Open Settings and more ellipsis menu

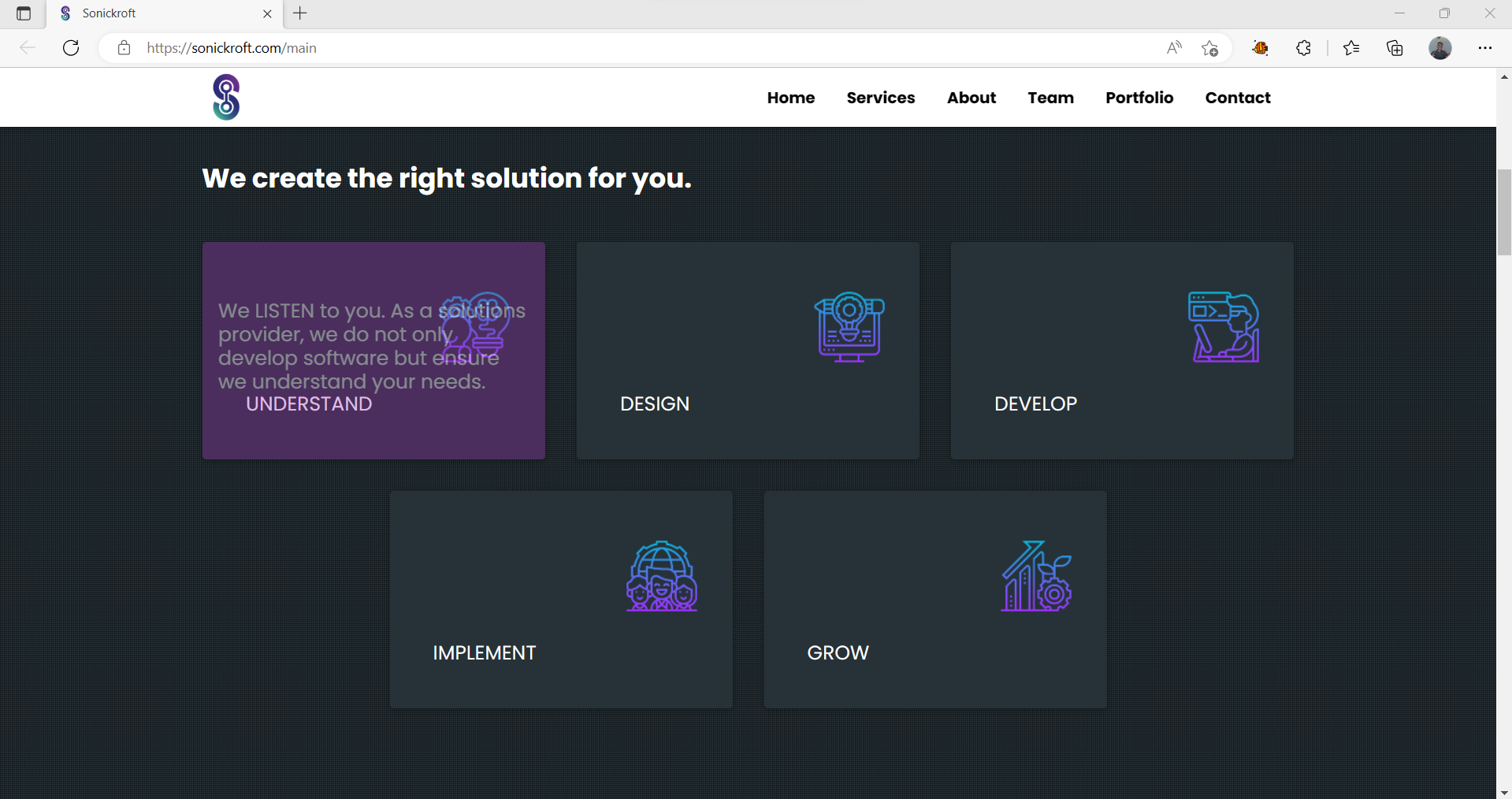1484,48
